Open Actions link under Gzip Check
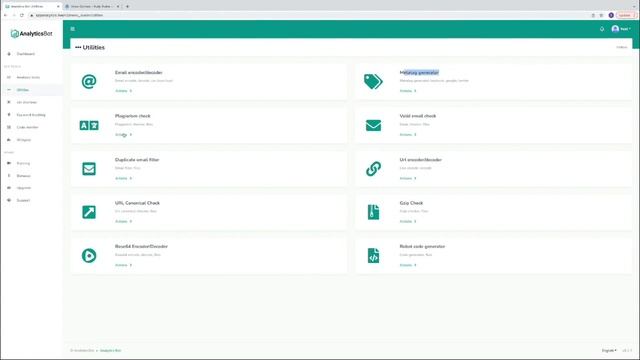Screen dimensions: 640x360 click(x=408, y=222)
